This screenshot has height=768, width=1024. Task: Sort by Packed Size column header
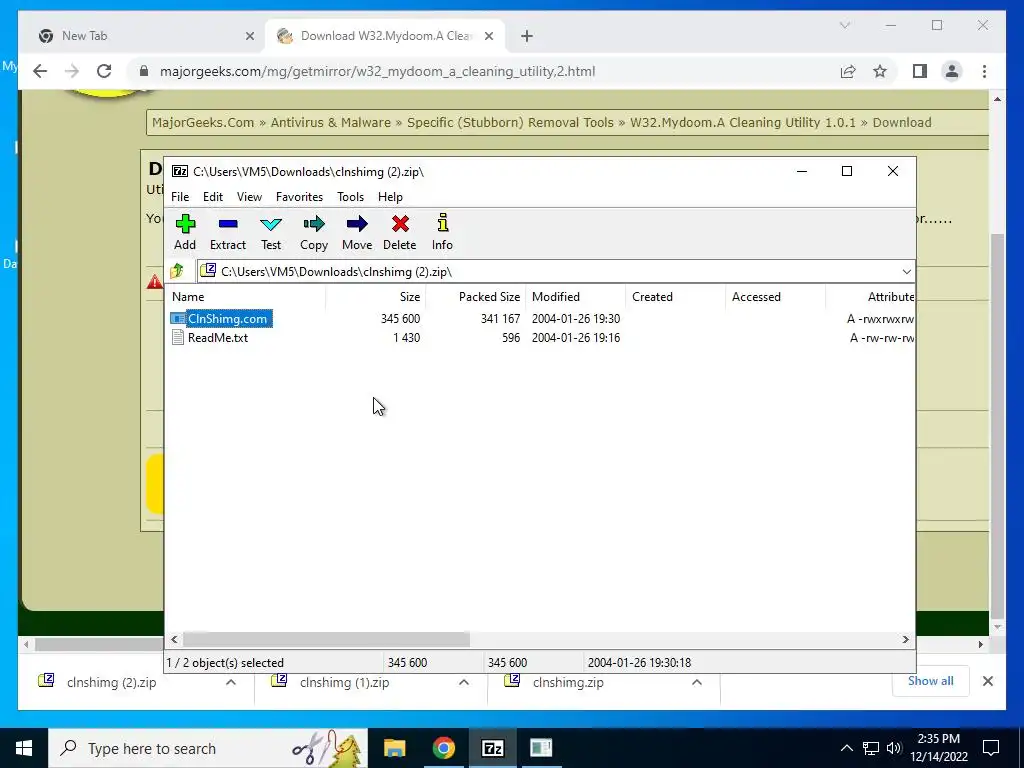(x=476, y=296)
